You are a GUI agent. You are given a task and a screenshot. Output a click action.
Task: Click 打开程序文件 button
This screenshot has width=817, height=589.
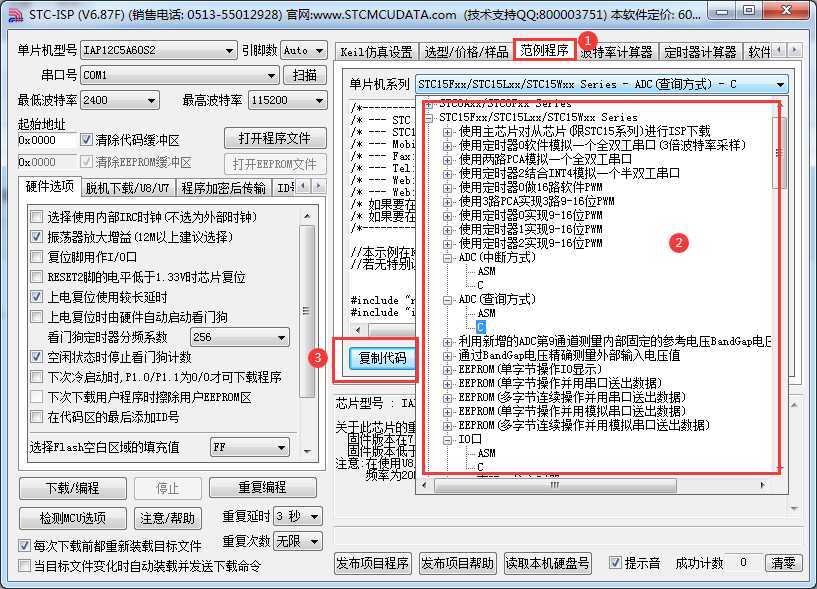tap(275, 139)
